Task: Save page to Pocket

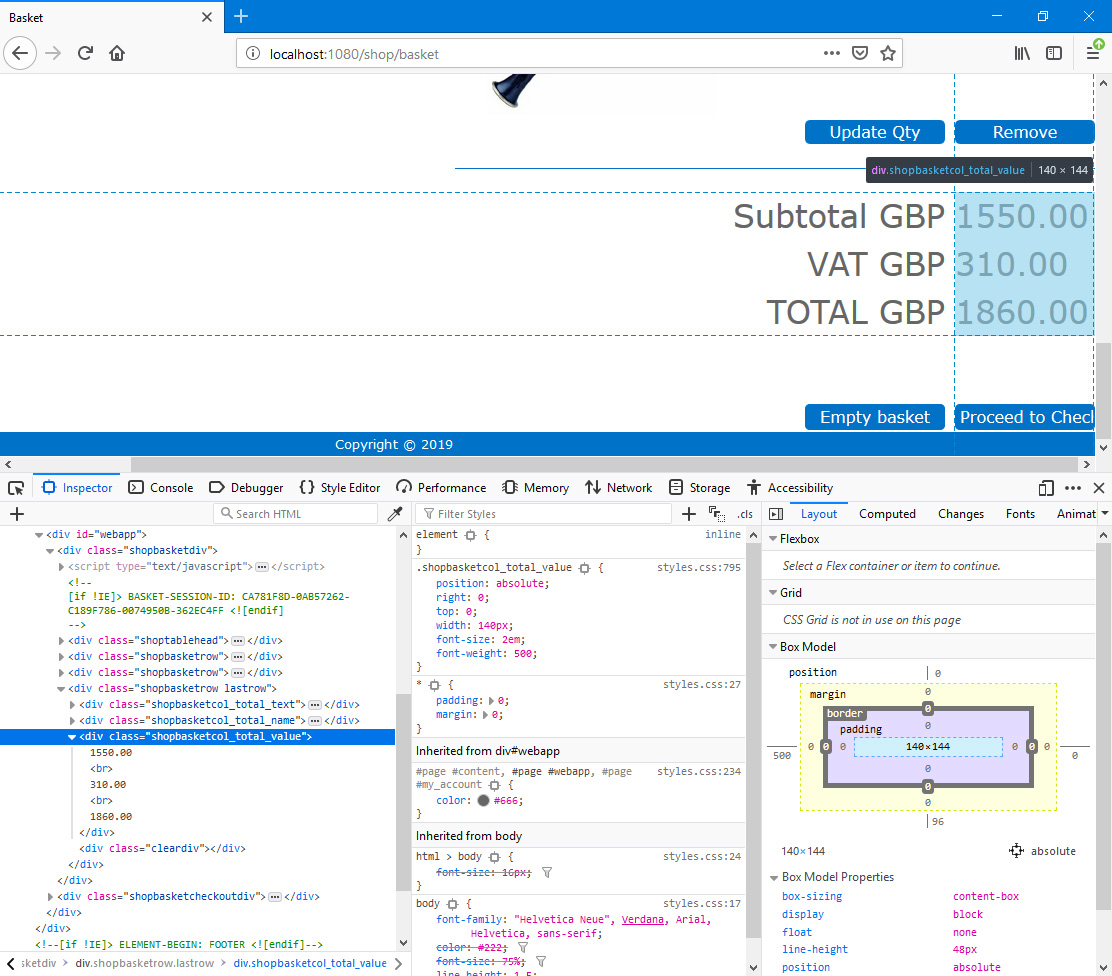Action: (x=860, y=53)
